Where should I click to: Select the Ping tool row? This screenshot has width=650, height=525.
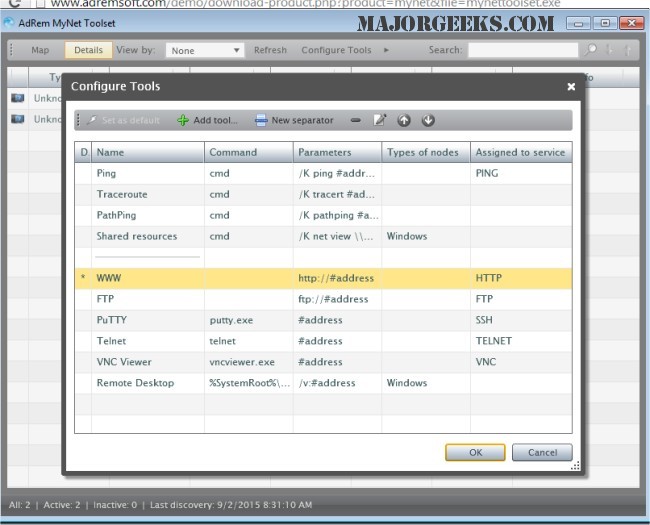tap(323, 173)
